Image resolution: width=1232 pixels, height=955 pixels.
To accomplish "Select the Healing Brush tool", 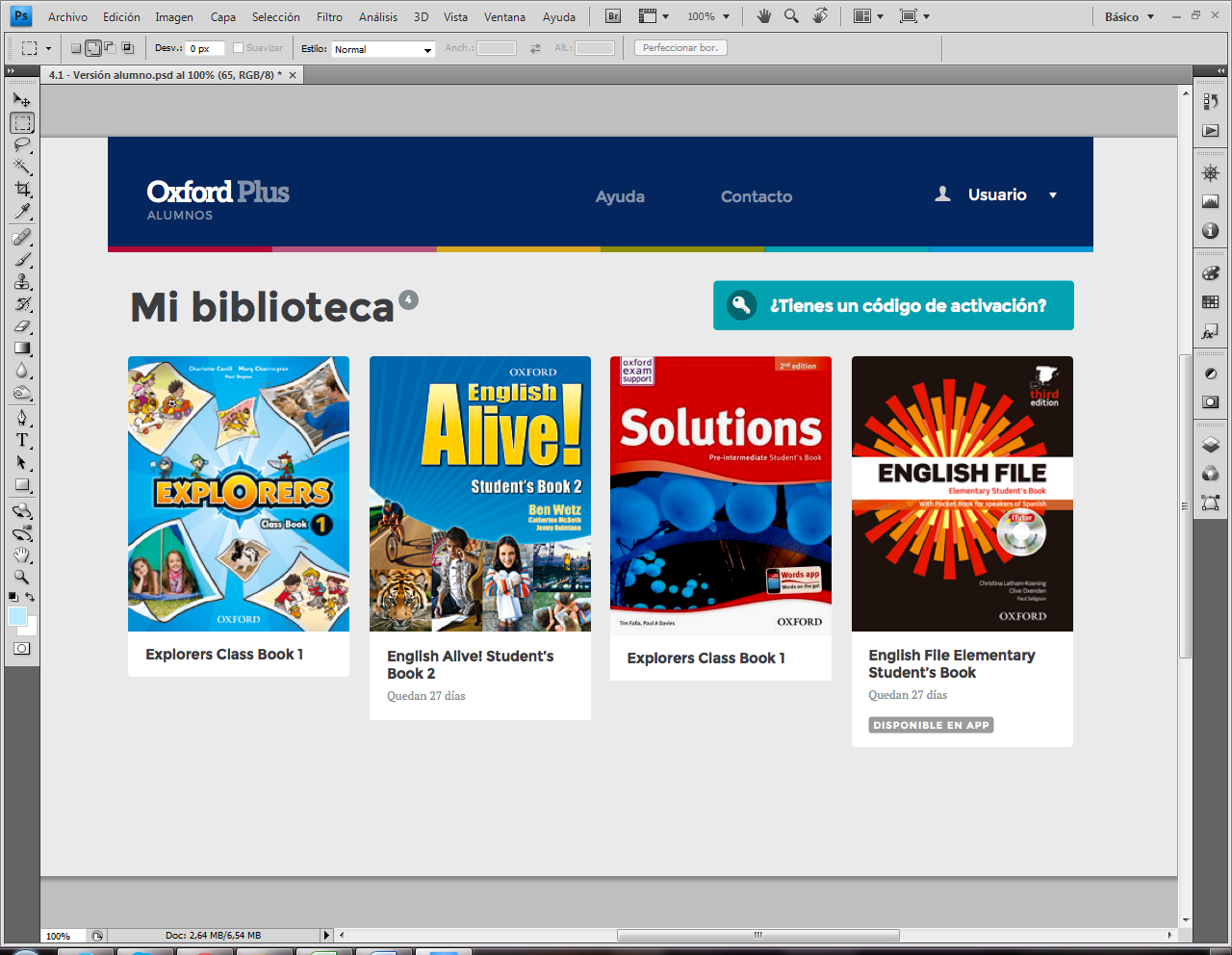I will point(22,237).
